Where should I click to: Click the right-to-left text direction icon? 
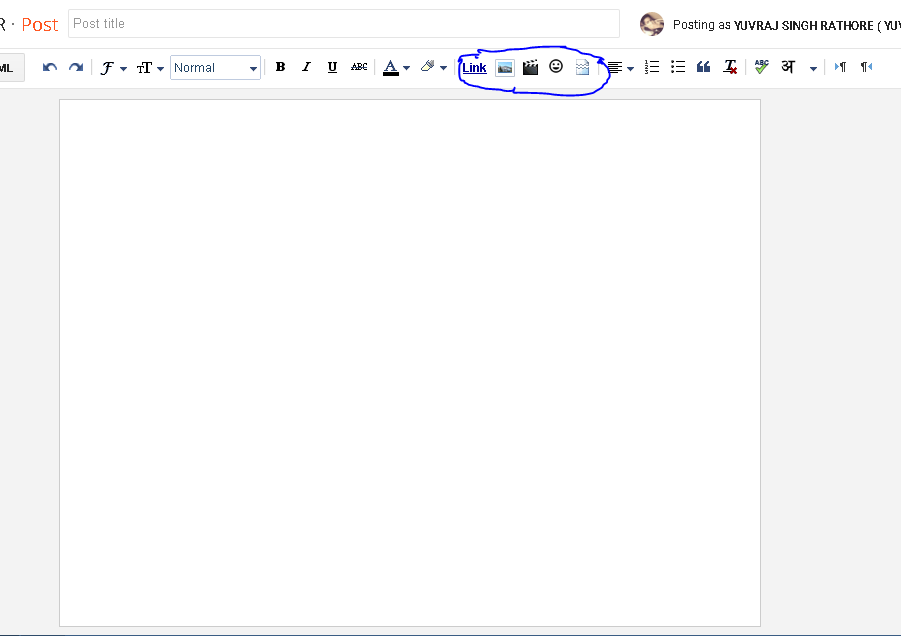tap(866, 67)
